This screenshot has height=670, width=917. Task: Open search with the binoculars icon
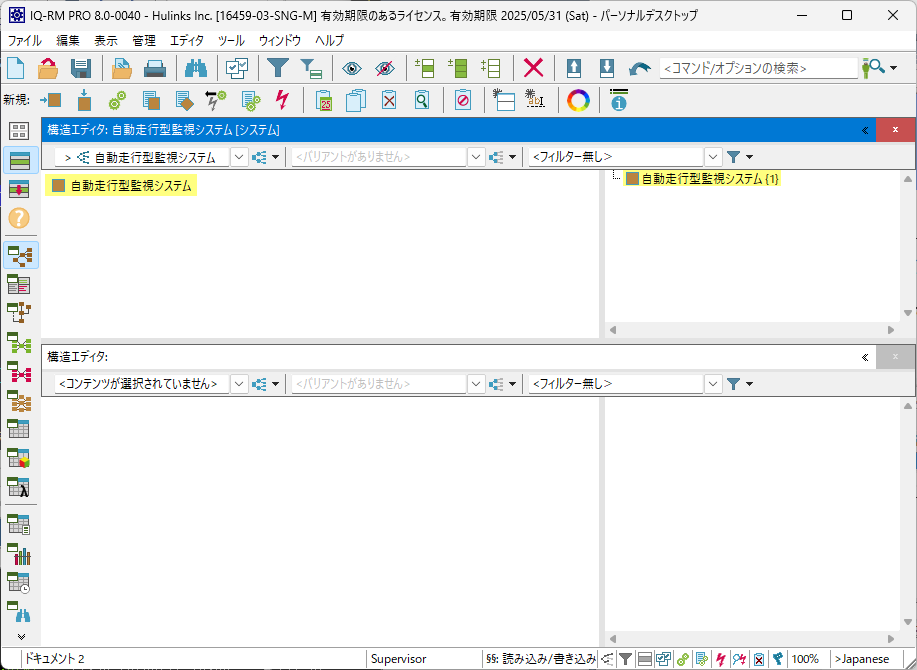[x=195, y=68]
